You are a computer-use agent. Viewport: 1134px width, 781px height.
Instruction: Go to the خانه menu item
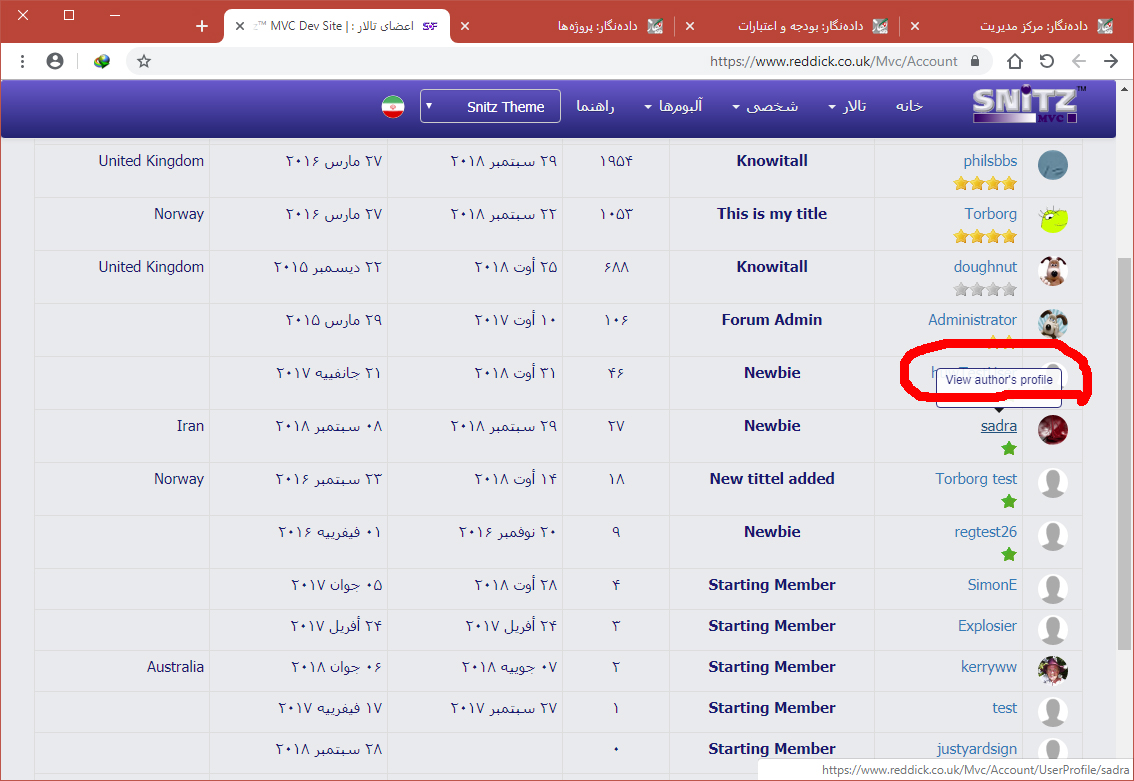coord(908,107)
